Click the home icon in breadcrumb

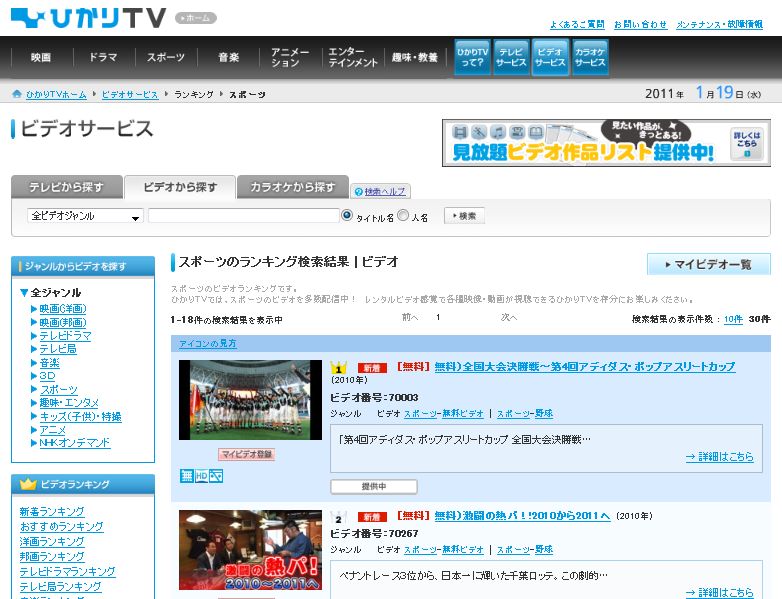click(17, 94)
